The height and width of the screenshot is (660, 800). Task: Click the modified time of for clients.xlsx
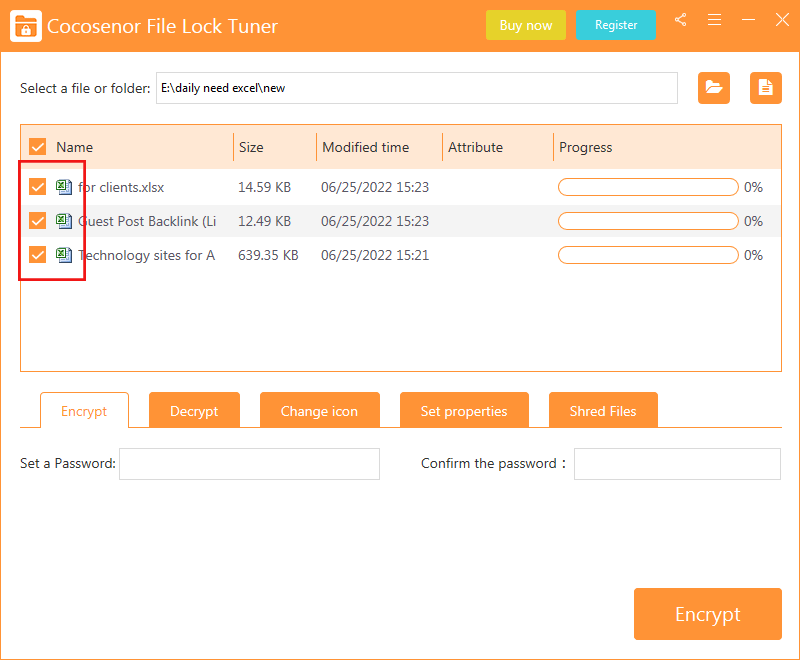click(375, 187)
